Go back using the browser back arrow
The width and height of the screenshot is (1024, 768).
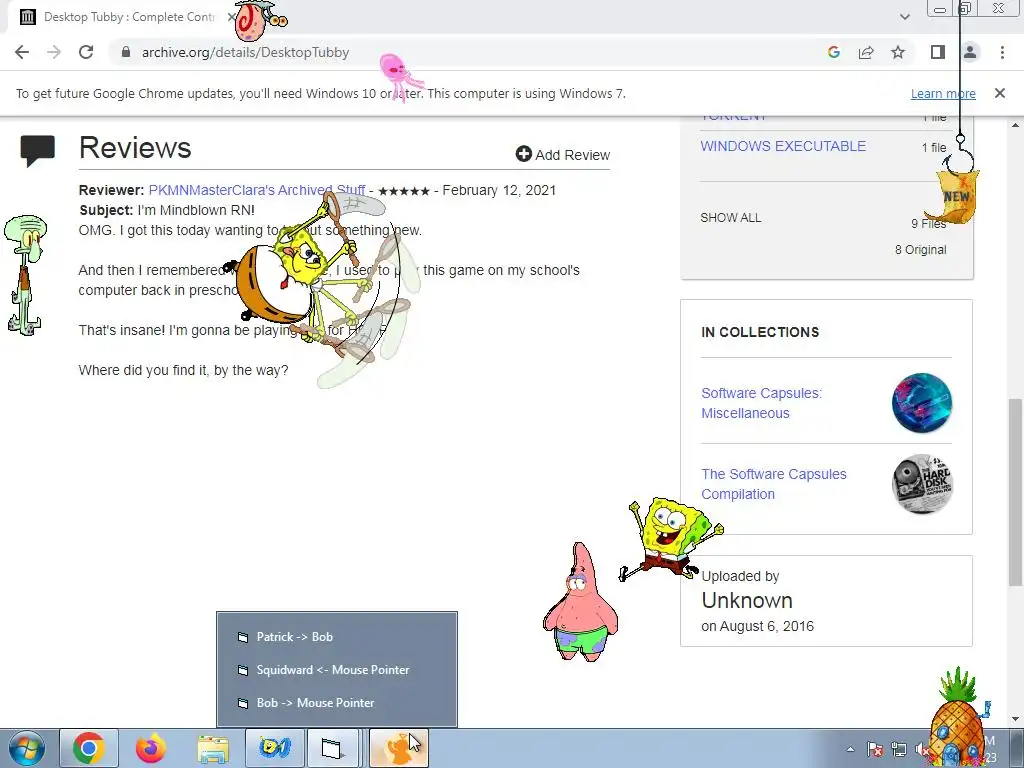click(22, 52)
